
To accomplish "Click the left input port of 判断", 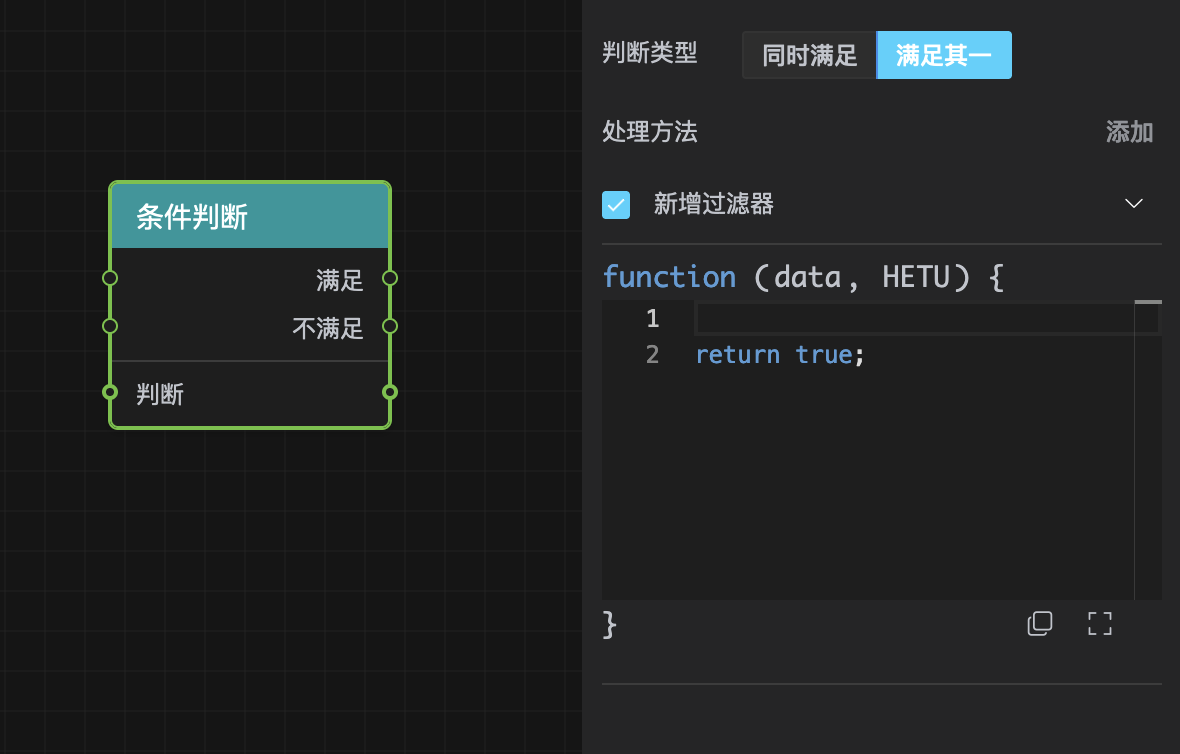I will [110, 392].
